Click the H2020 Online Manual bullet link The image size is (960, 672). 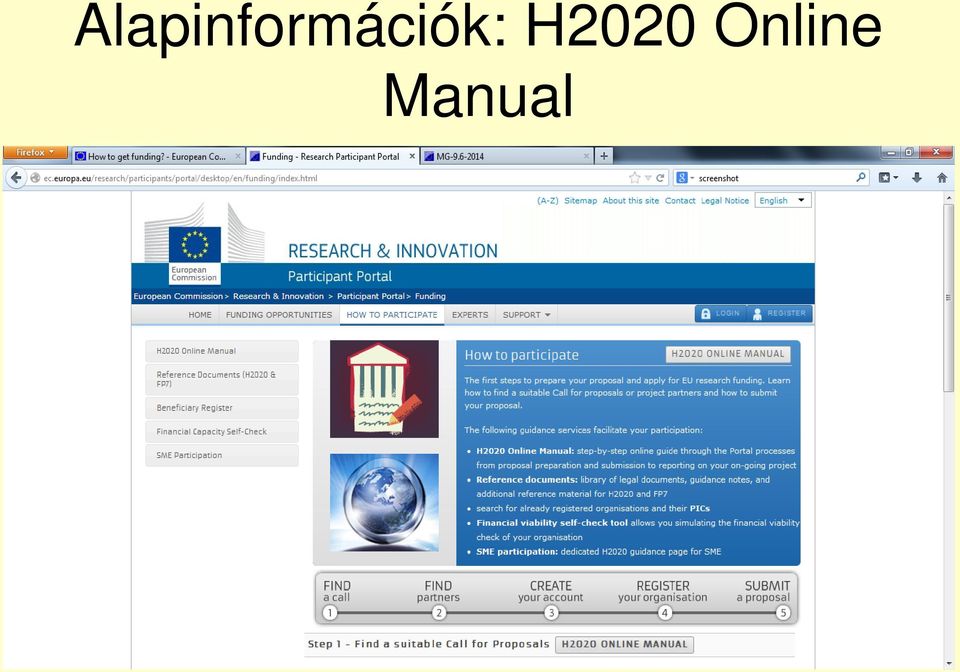[x=525, y=451]
